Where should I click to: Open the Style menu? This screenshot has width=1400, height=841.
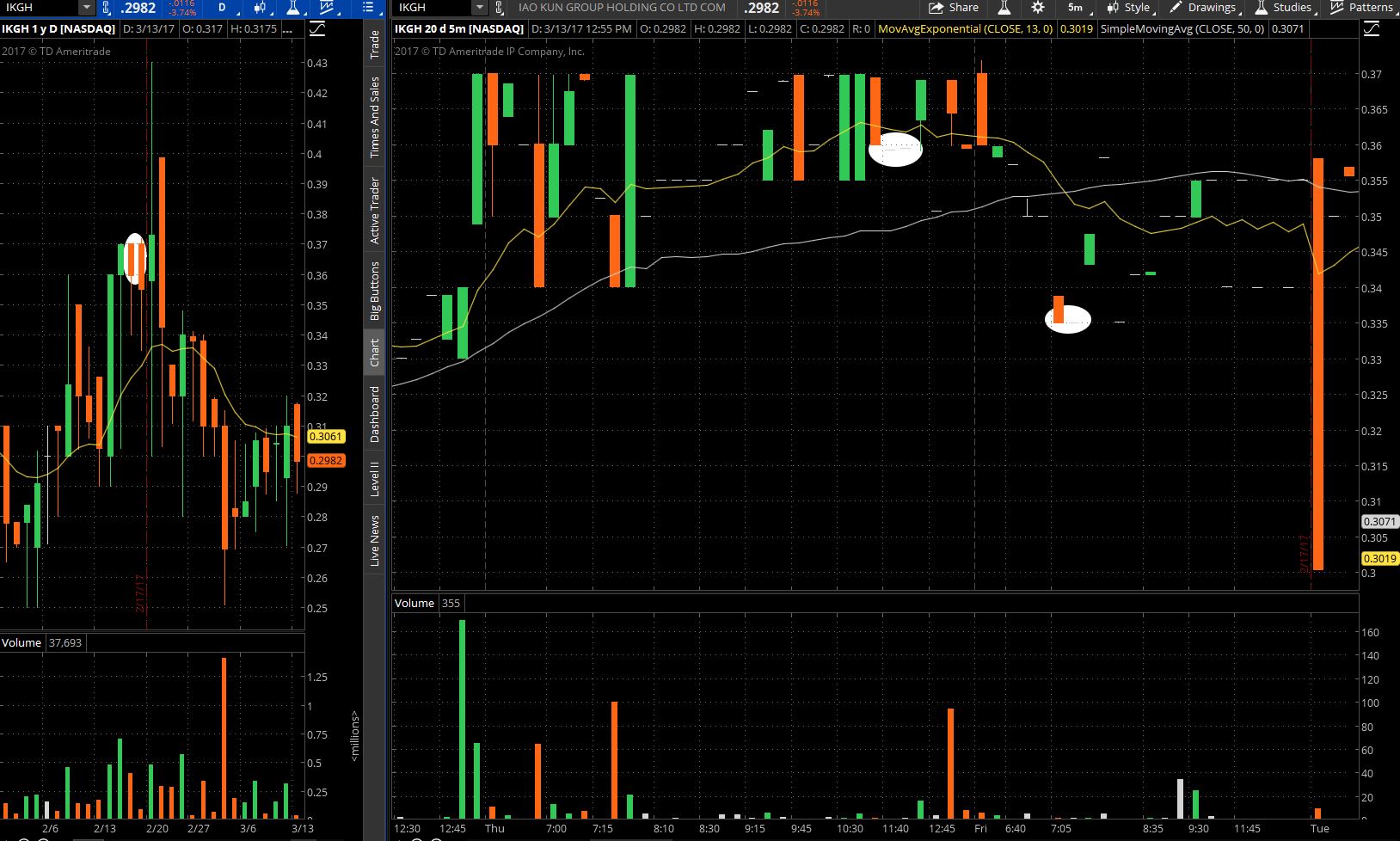1129,8
